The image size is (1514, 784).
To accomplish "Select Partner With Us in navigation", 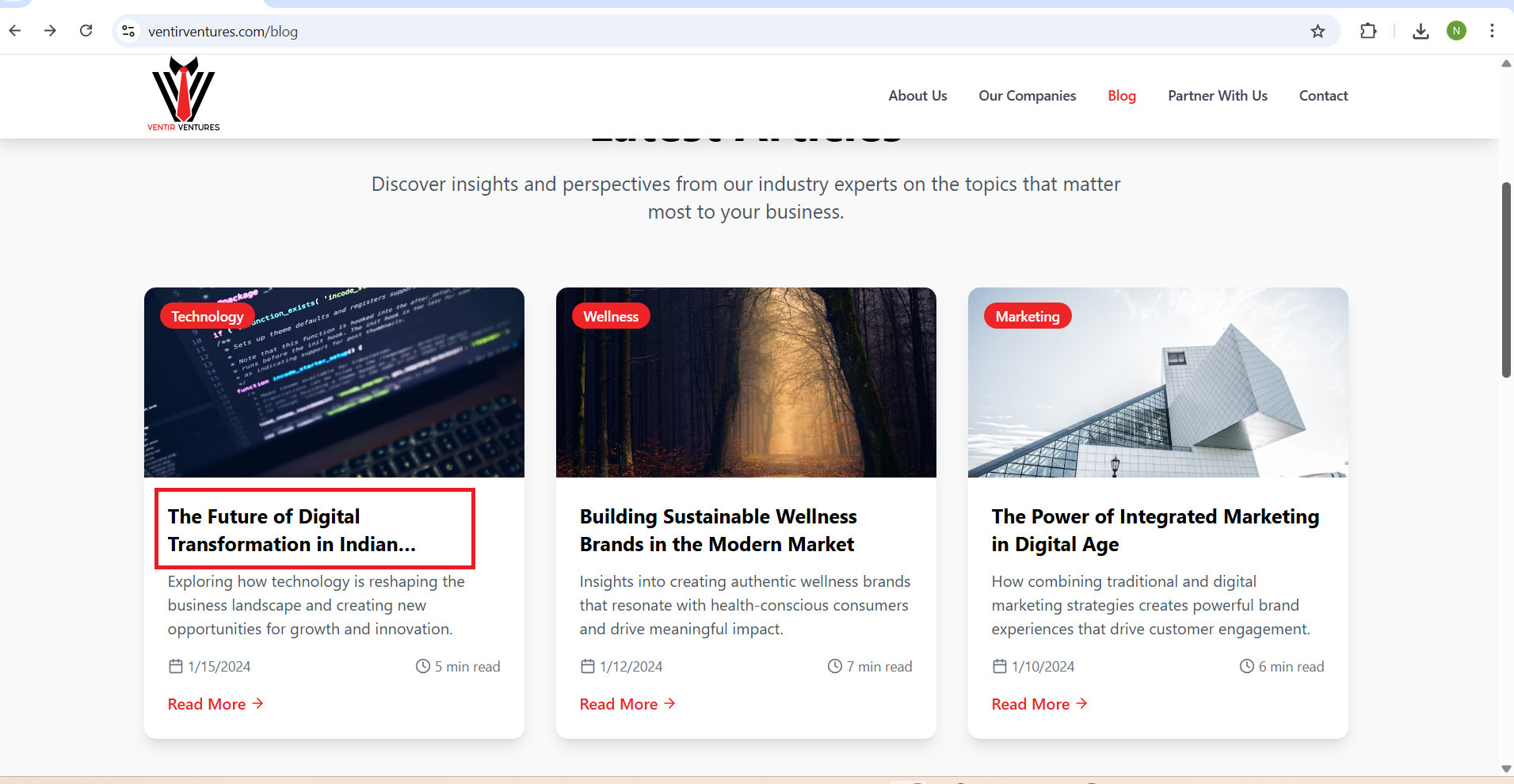I will (x=1217, y=96).
